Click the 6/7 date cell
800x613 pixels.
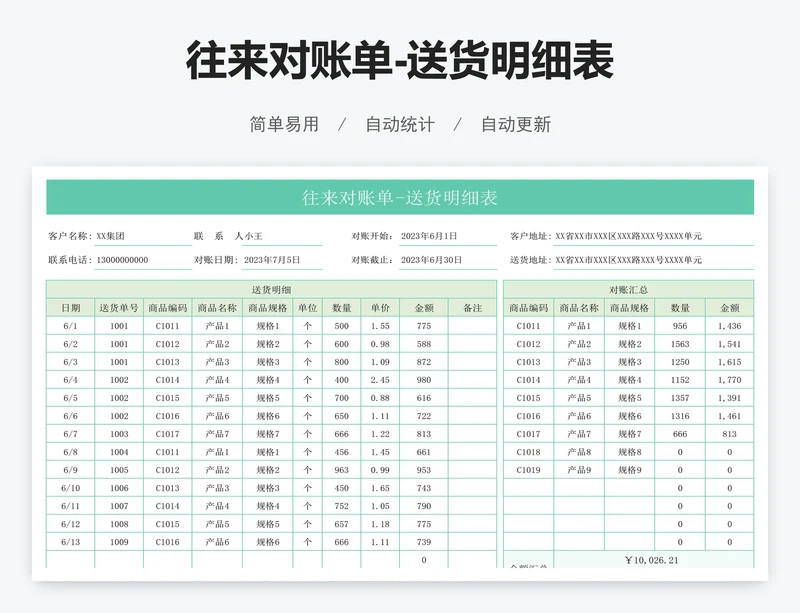(70, 434)
